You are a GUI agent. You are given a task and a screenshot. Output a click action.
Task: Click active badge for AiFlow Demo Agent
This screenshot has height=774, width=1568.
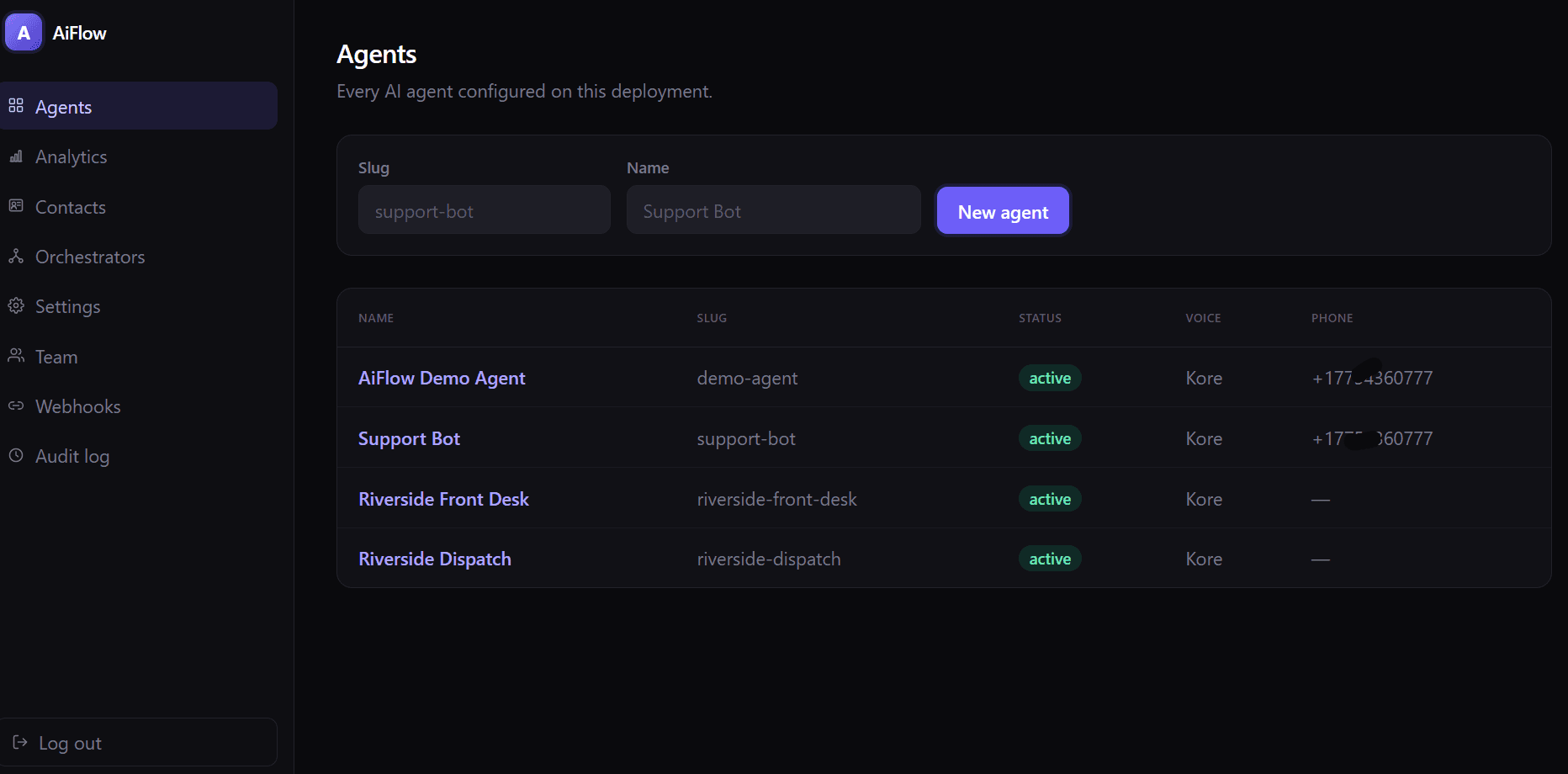(x=1050, y=378)
